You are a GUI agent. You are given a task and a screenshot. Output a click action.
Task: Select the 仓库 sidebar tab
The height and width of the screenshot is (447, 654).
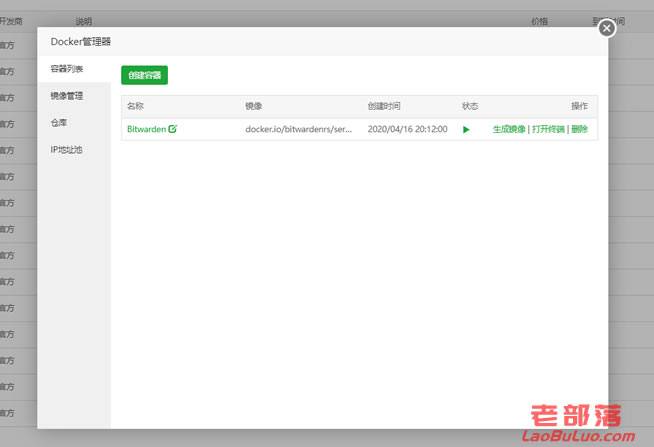click(59, 123)
